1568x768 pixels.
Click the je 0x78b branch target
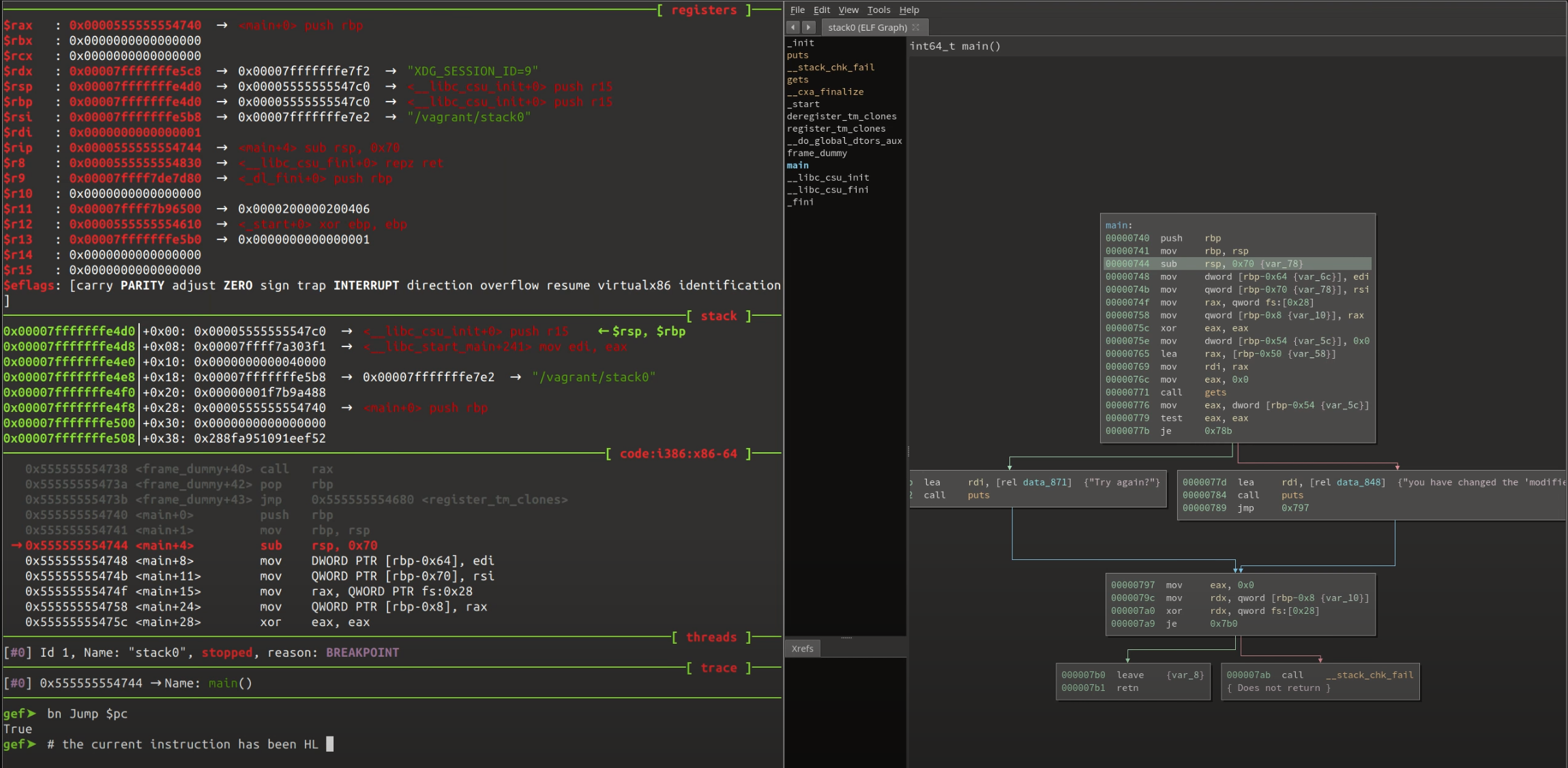(1217, 430)
